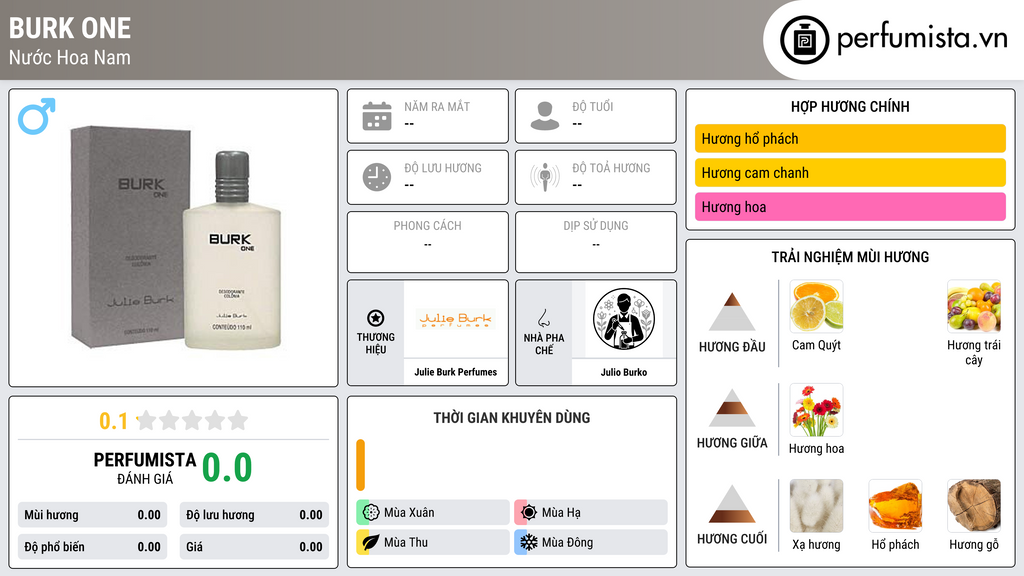
Task: Click the yellow Hương hổ phách accord bar
Action: pyautogui.click(x=850, y=138)
